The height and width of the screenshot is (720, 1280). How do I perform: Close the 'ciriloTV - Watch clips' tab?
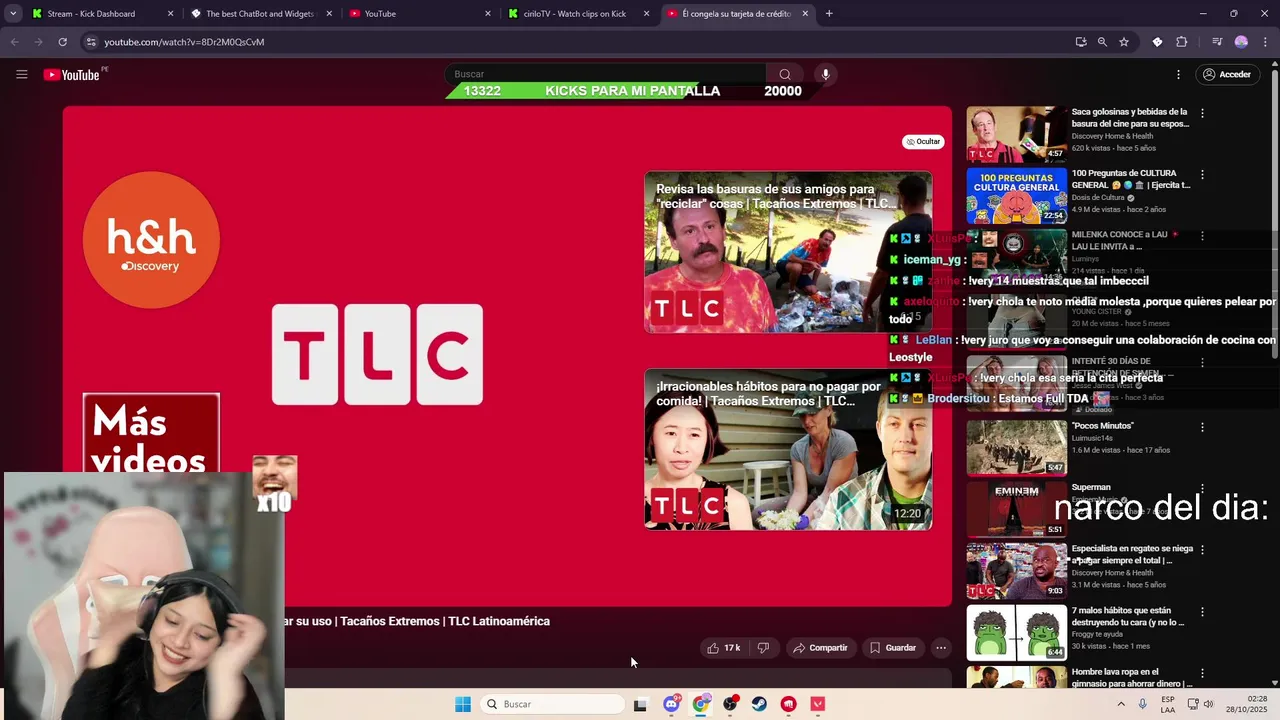646,14
